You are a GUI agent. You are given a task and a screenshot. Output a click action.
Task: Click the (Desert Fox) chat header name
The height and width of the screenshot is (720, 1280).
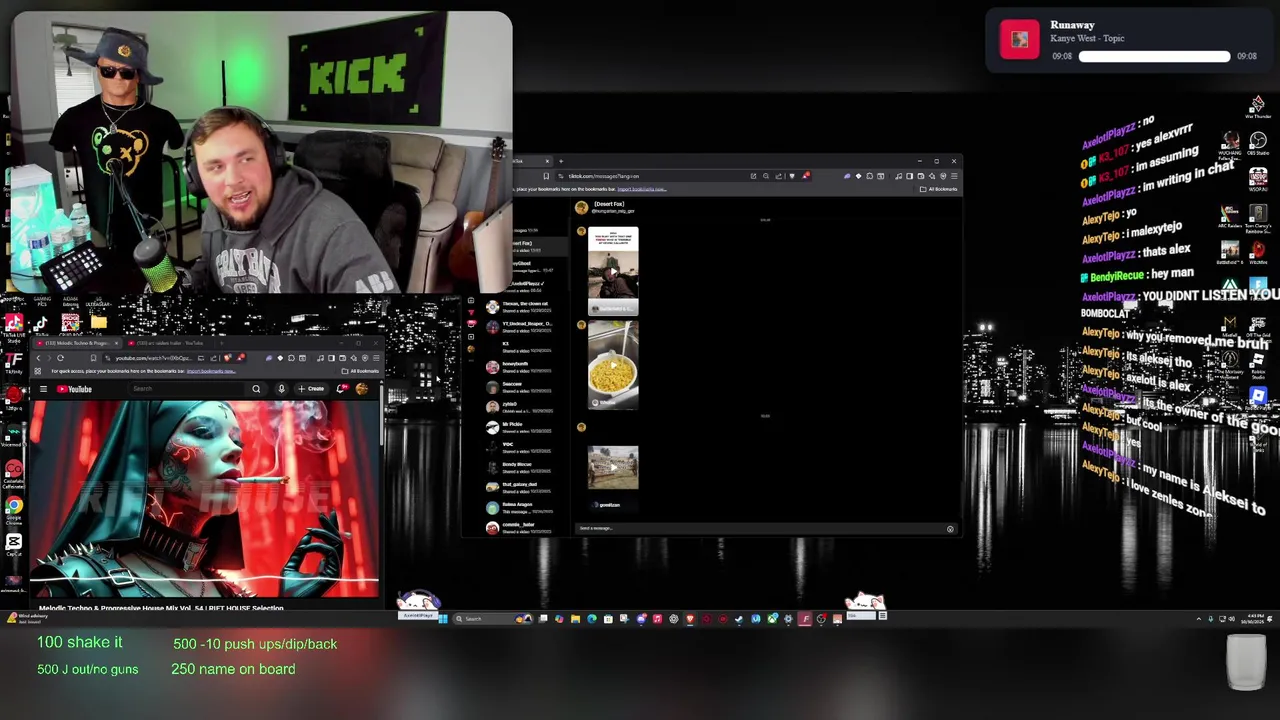(609, 204)
